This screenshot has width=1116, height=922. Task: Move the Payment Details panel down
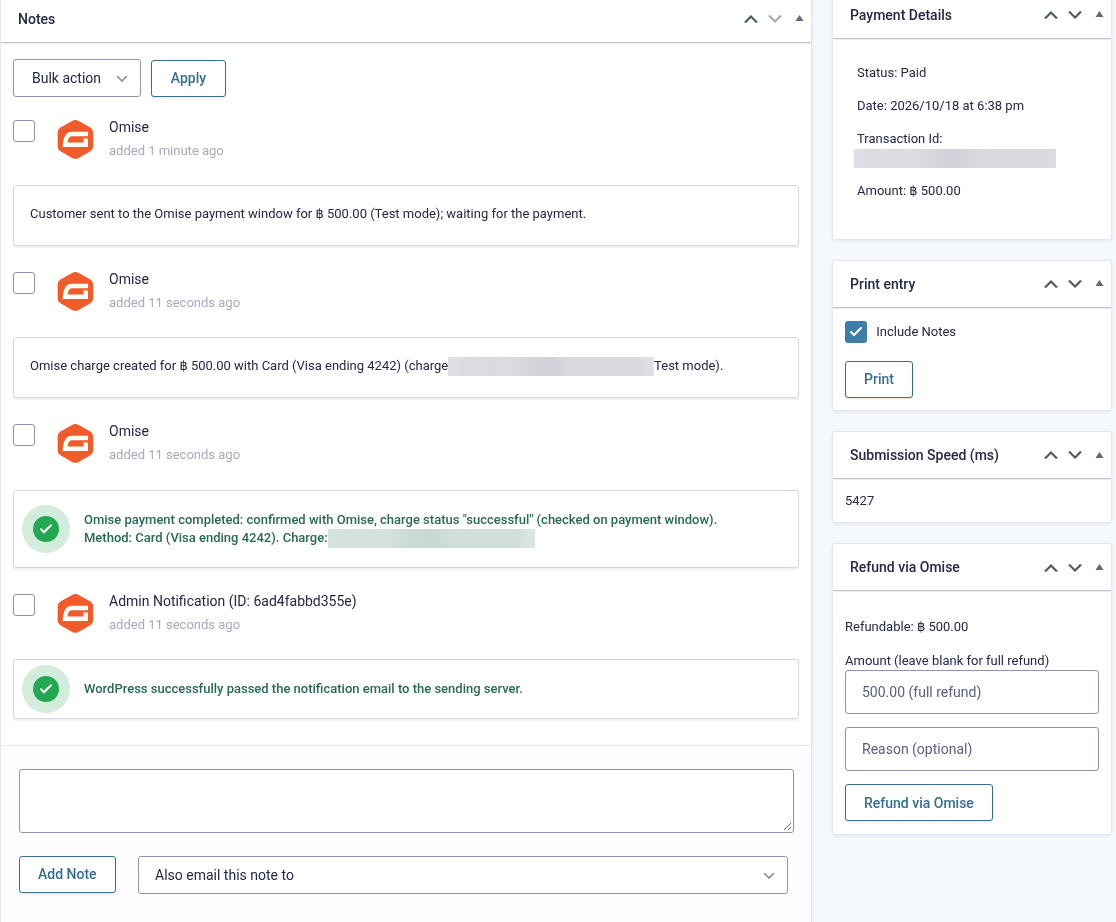1075,15
